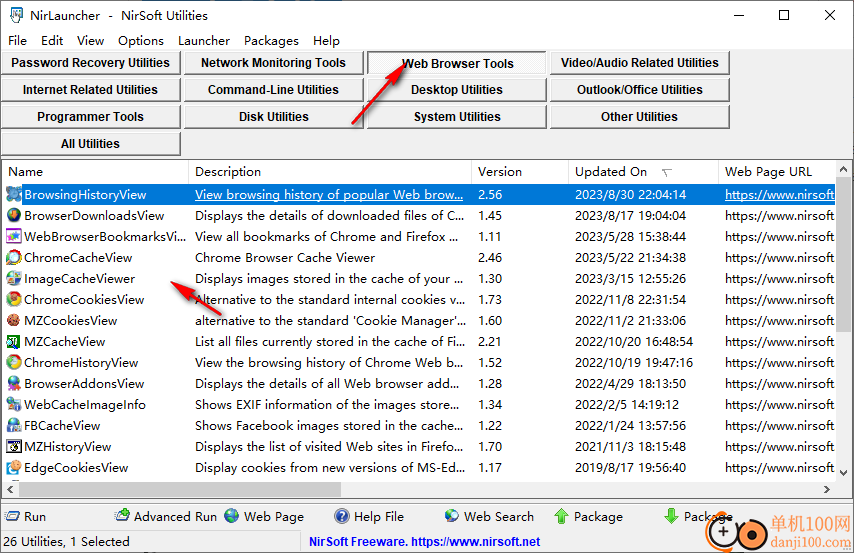The image size is (854, 553).
Task: Click the WebBrowserBookmarksView row icon
Action: pyautogui.click(x=14, y=236)
